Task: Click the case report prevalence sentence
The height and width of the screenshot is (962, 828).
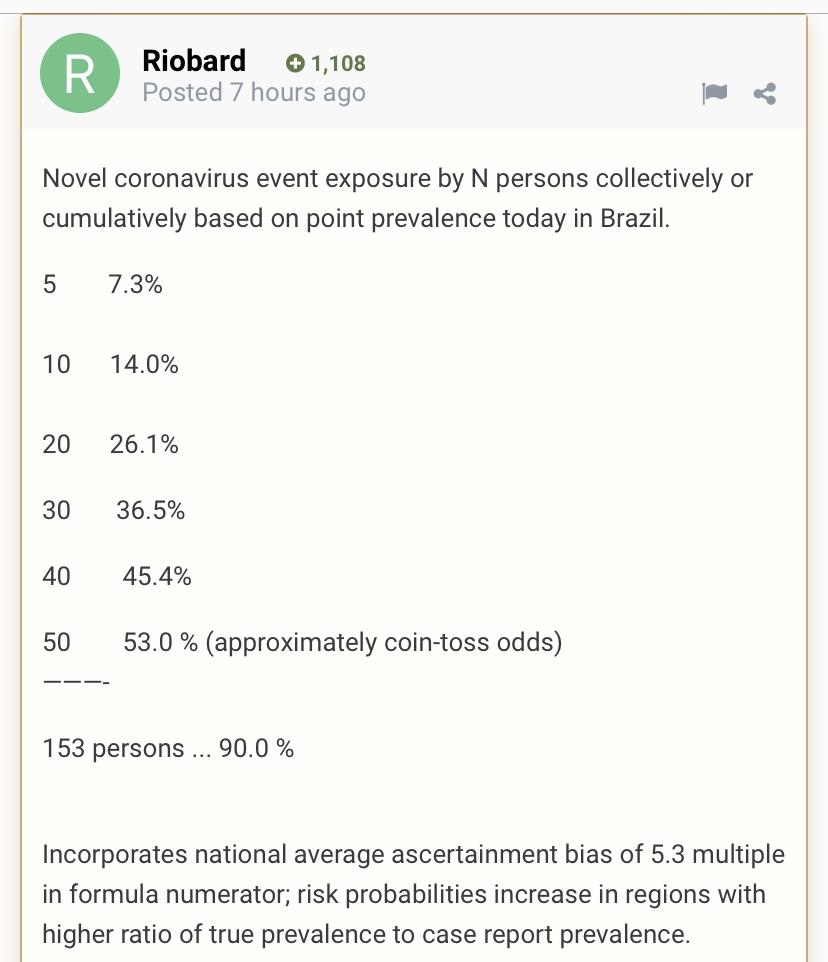Action: (366, 934)
